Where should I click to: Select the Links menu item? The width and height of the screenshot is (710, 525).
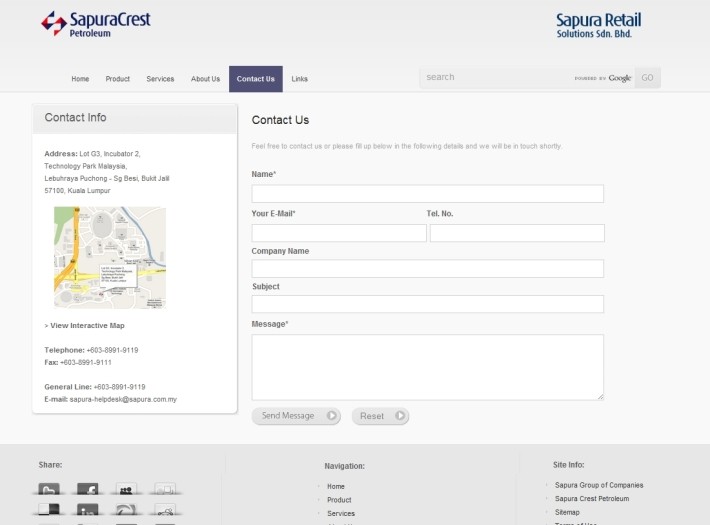(300, 79)
